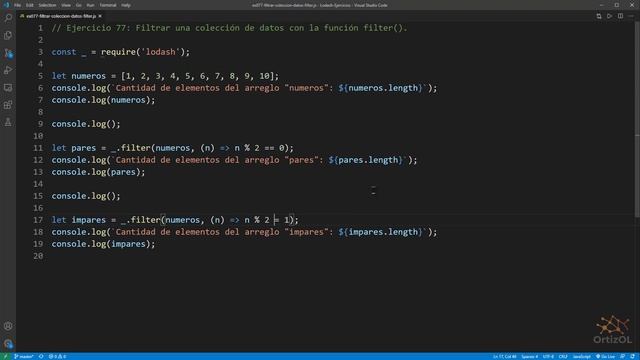This screenshot has height=360, width=640.
Task: Click the remote window indicator in status bar
Action: click(x=5, y=356)
